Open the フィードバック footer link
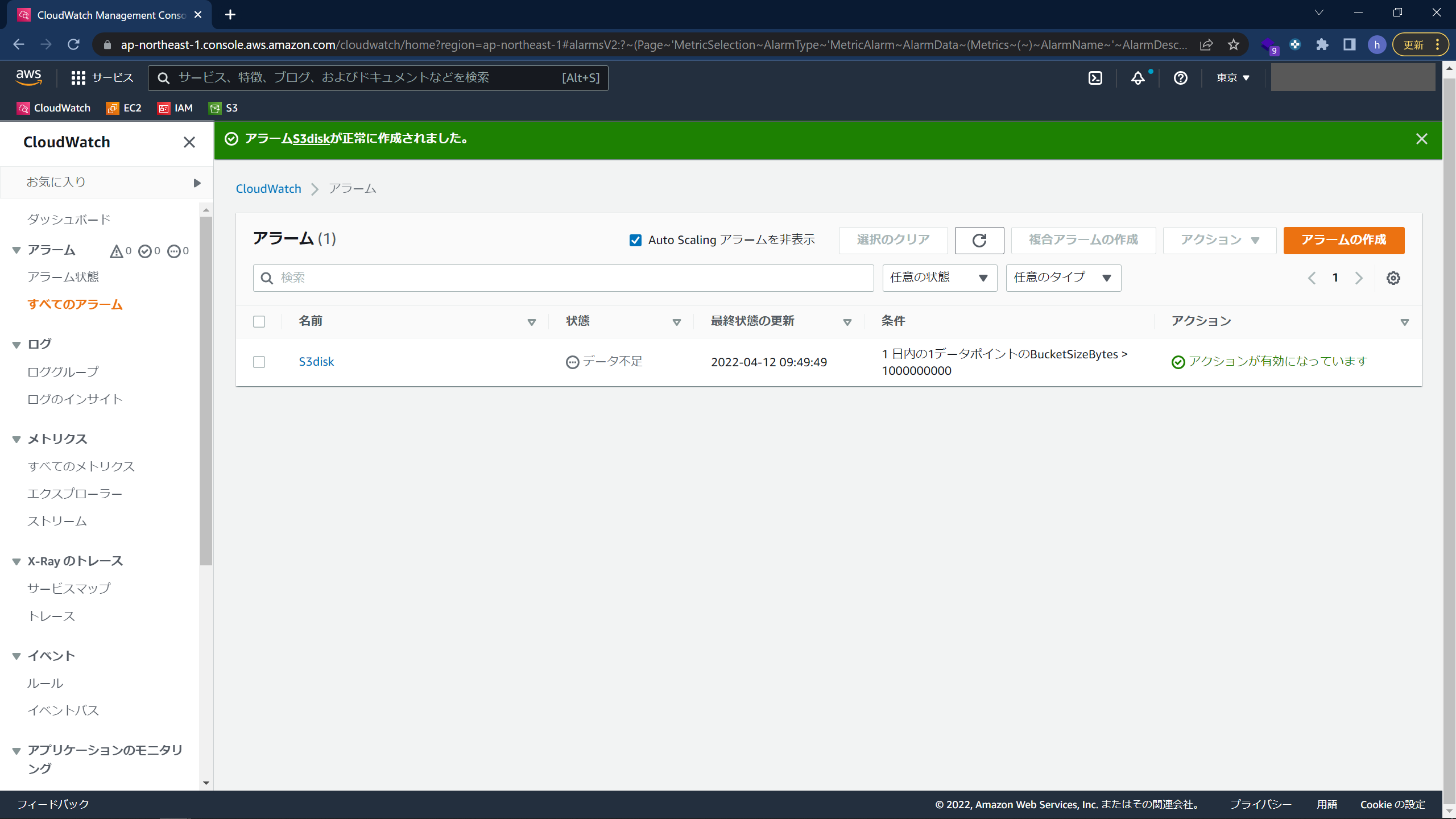 pyautogui.click(x=53, y=804)
